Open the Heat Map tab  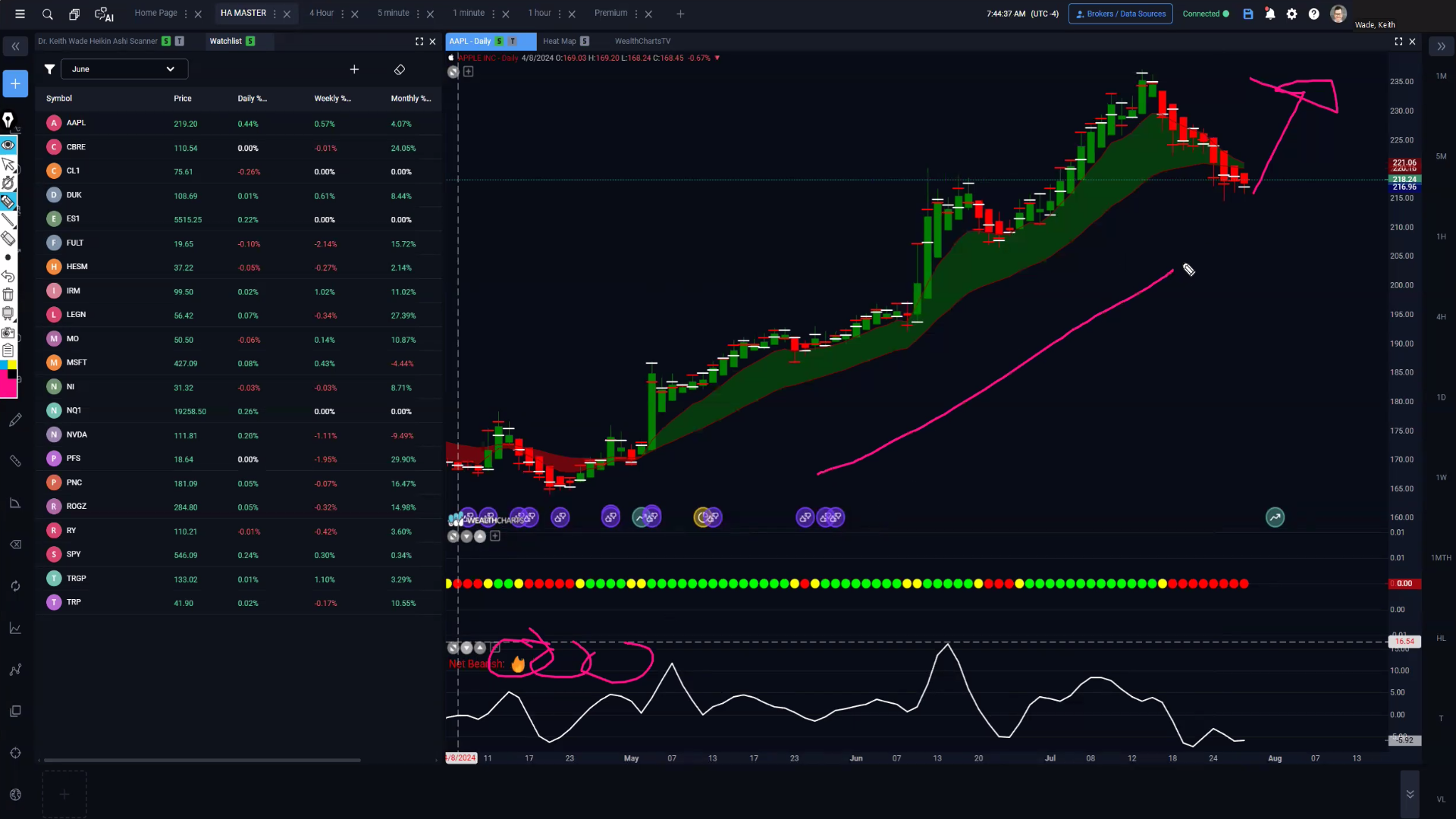pos(559,41)
